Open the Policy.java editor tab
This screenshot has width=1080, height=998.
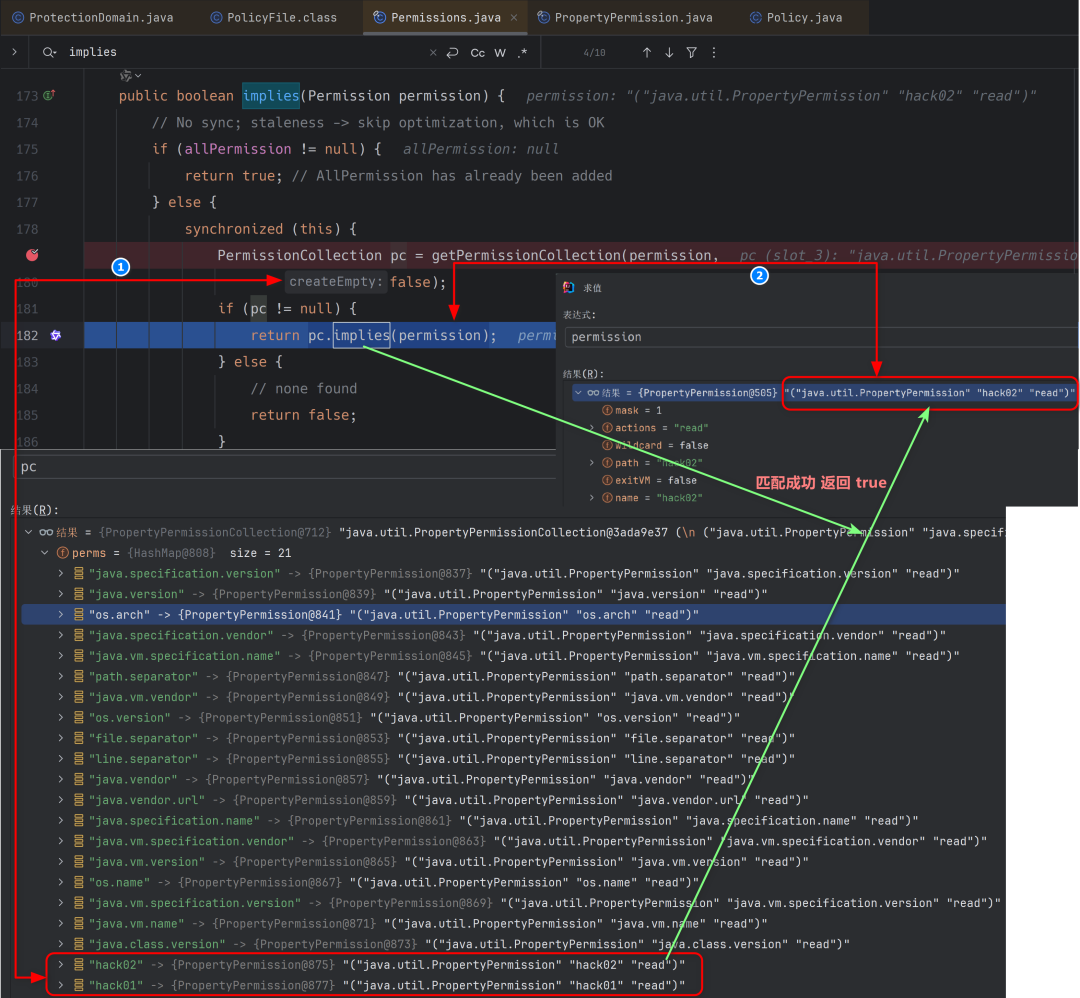click(x=796, y=17)
